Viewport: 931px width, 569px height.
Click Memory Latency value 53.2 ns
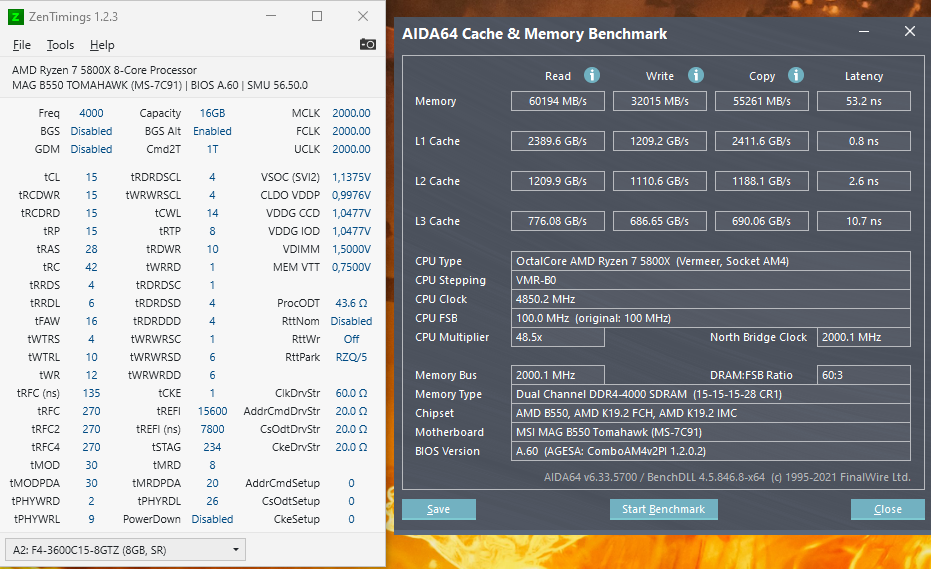pos(864,101)
